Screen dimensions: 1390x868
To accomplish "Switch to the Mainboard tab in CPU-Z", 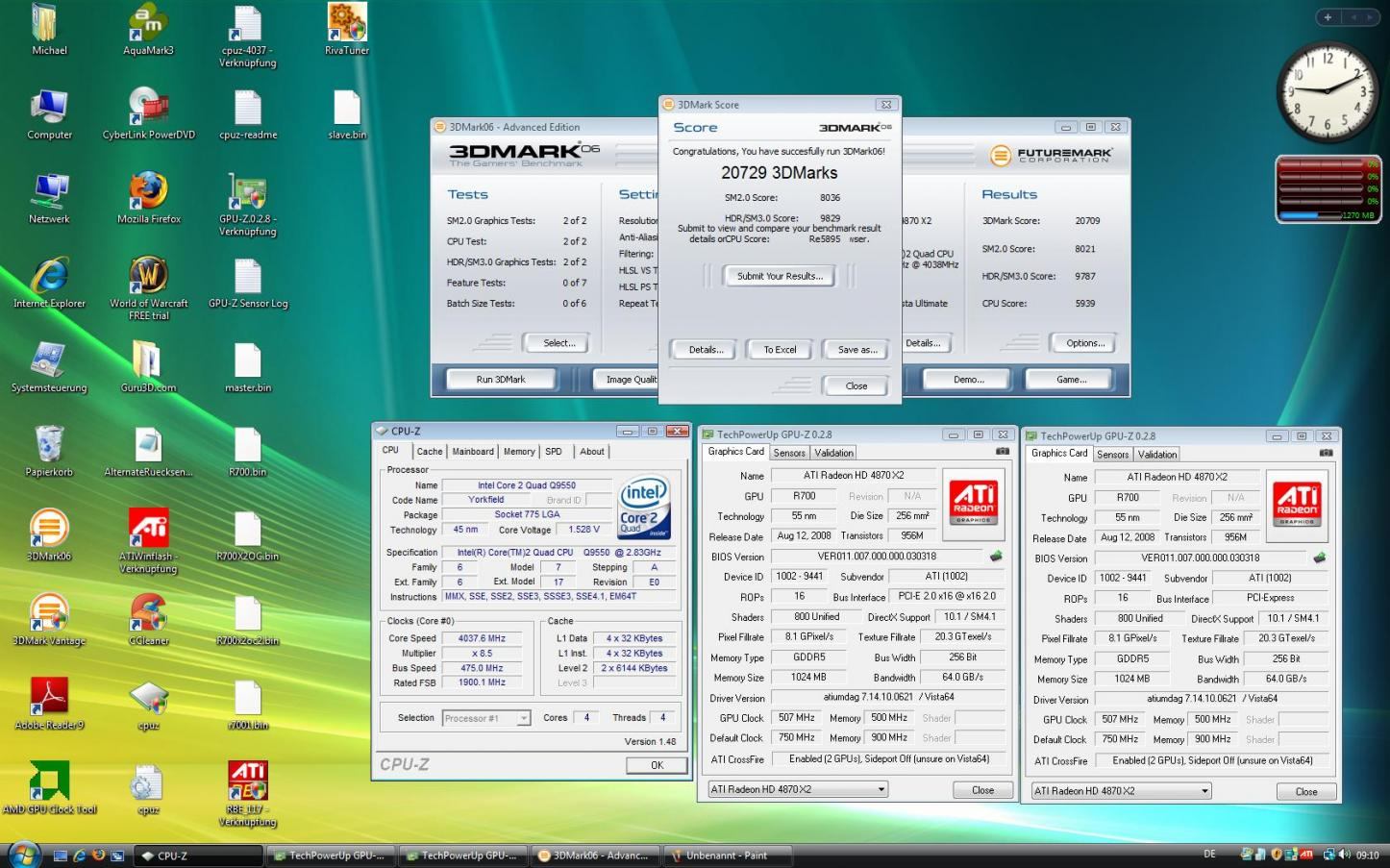I will click(x=473, y=452).
